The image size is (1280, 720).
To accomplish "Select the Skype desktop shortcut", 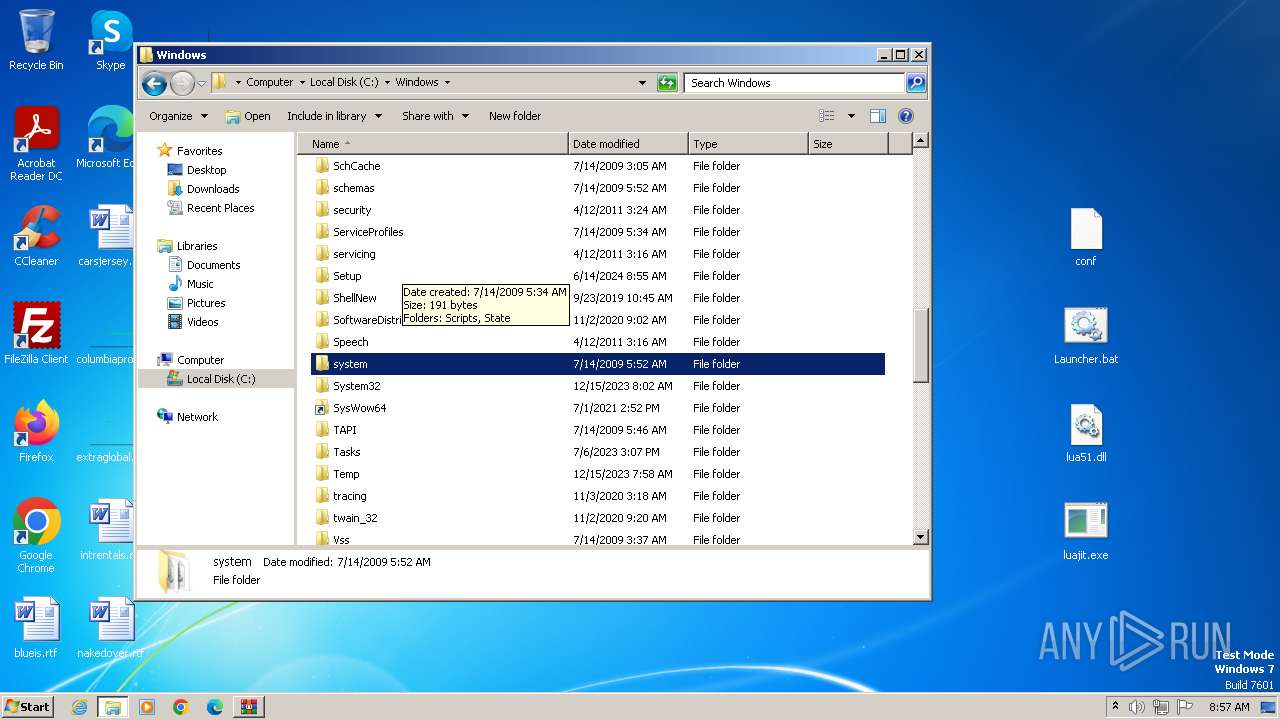I will point(110,40).
